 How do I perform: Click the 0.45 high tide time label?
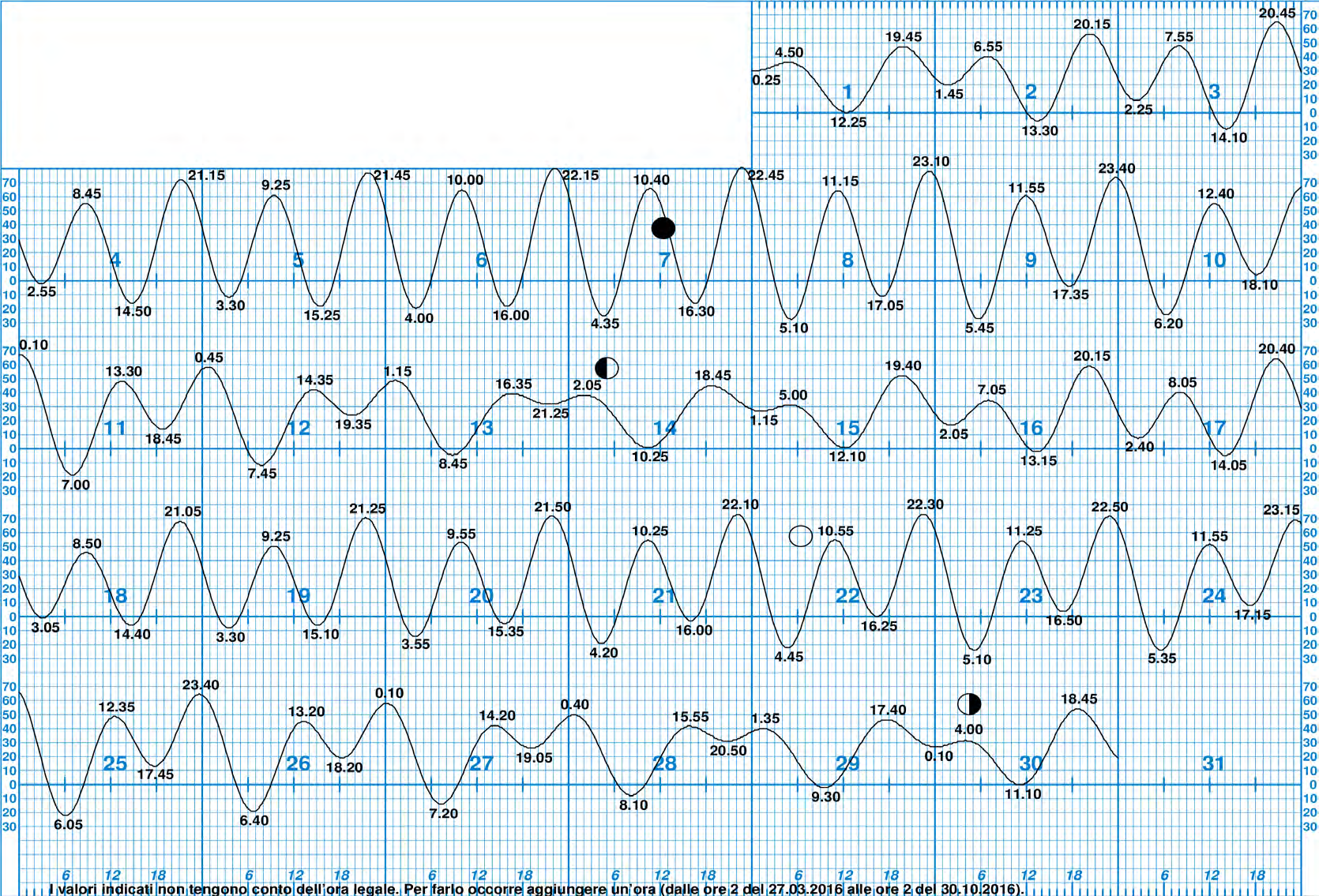click(x=209, y=358)
